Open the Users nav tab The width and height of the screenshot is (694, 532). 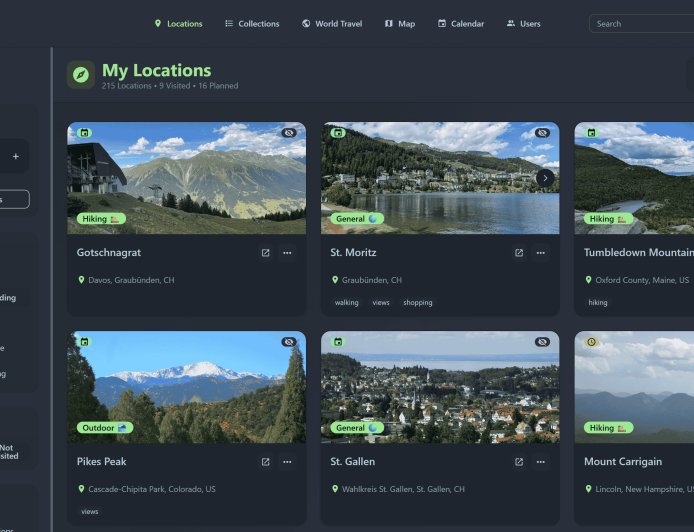tap(524, 24)
